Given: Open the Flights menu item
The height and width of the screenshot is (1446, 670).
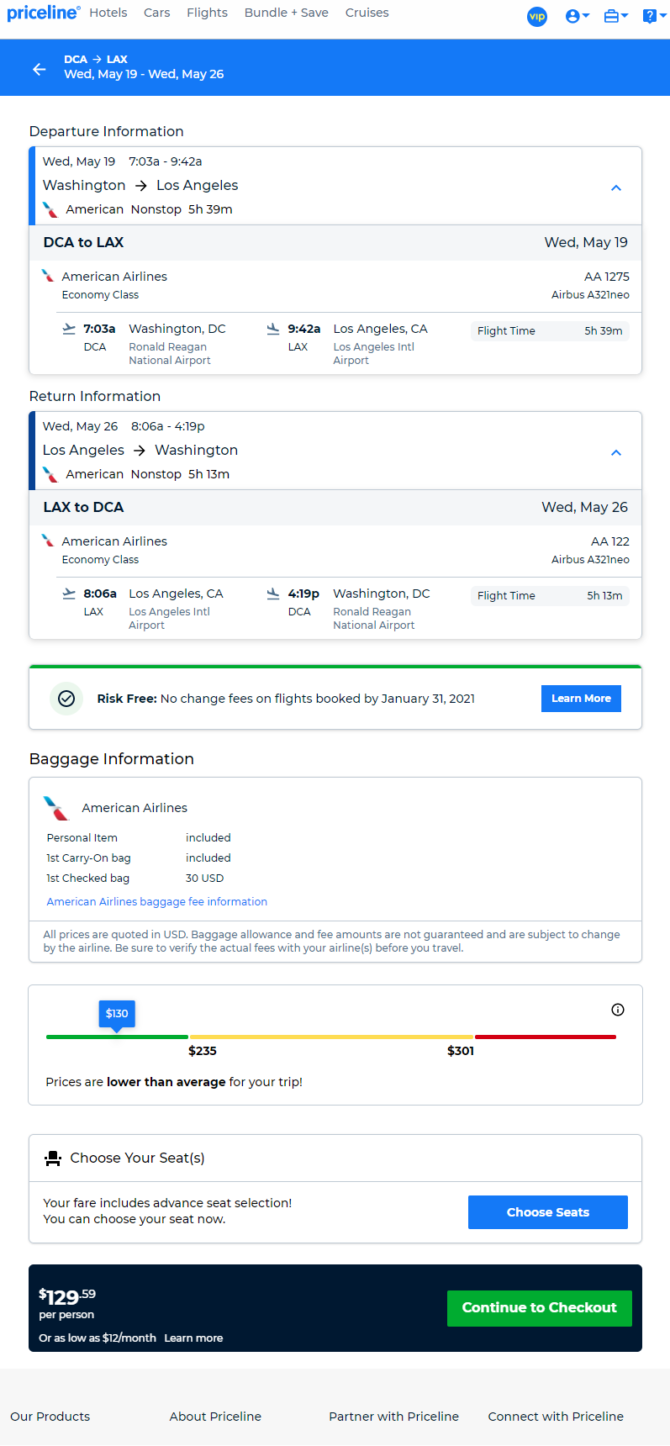Looking at the screenshot, I should (207, 13).
